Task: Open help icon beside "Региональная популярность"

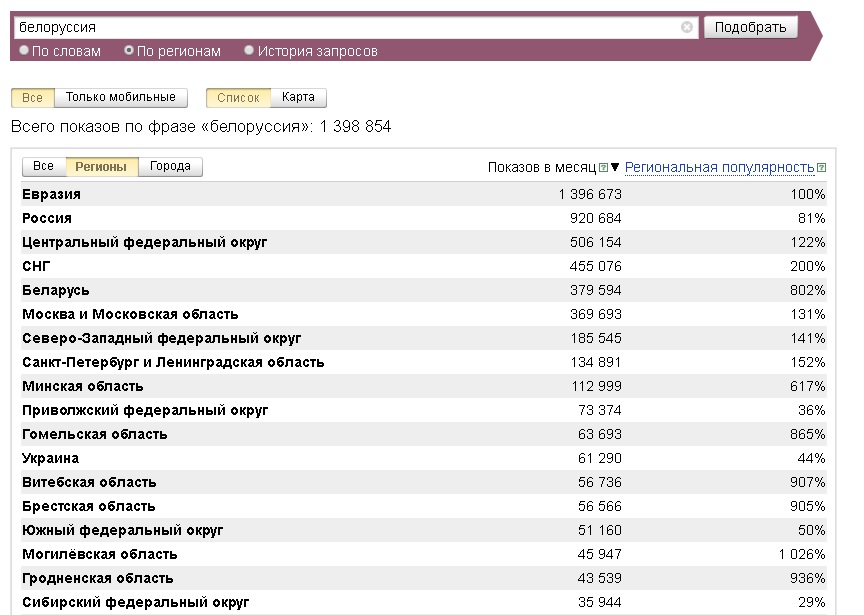Action: tap(821, 168)
